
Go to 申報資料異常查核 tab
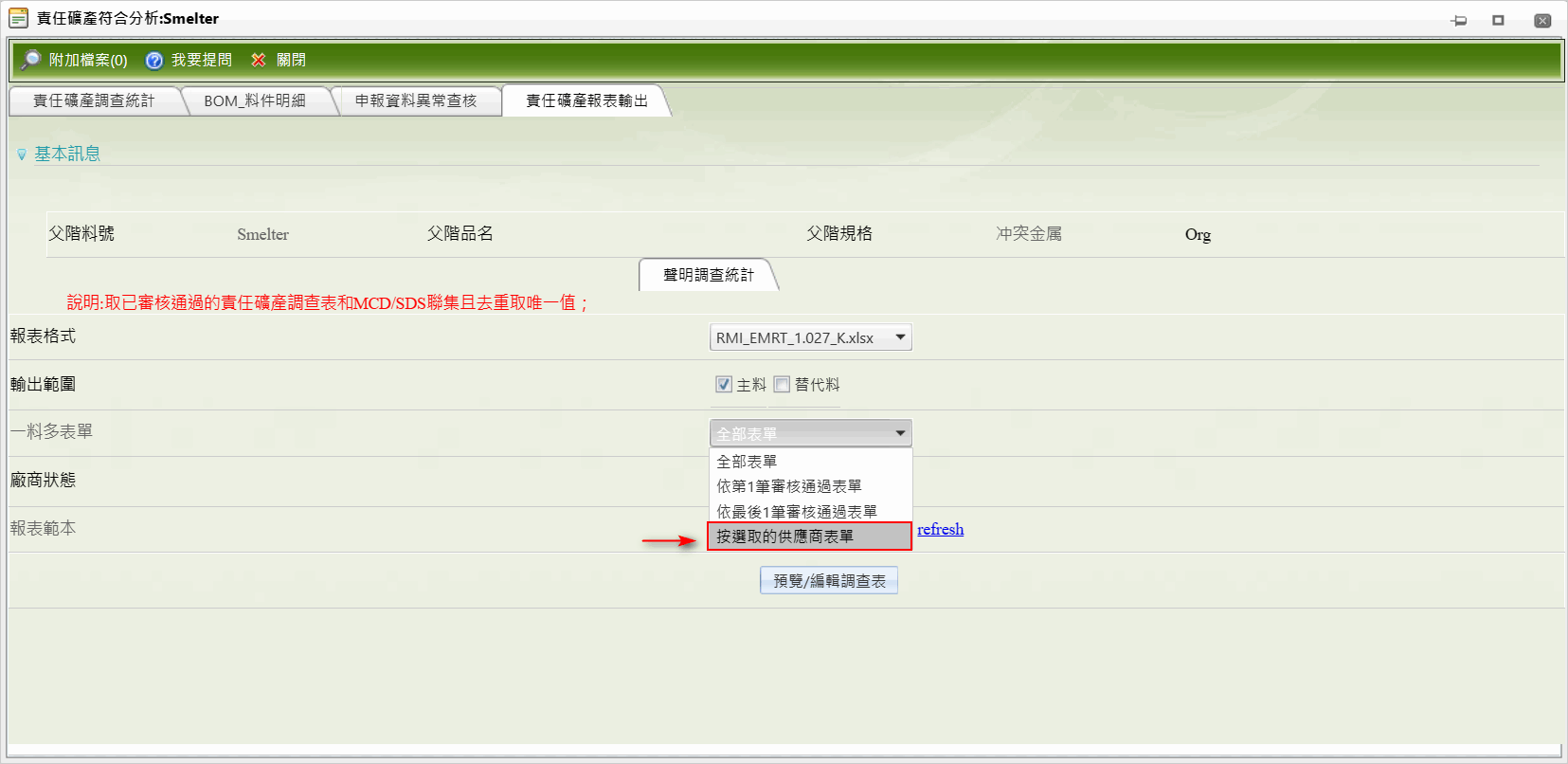[x=416, y=100]
